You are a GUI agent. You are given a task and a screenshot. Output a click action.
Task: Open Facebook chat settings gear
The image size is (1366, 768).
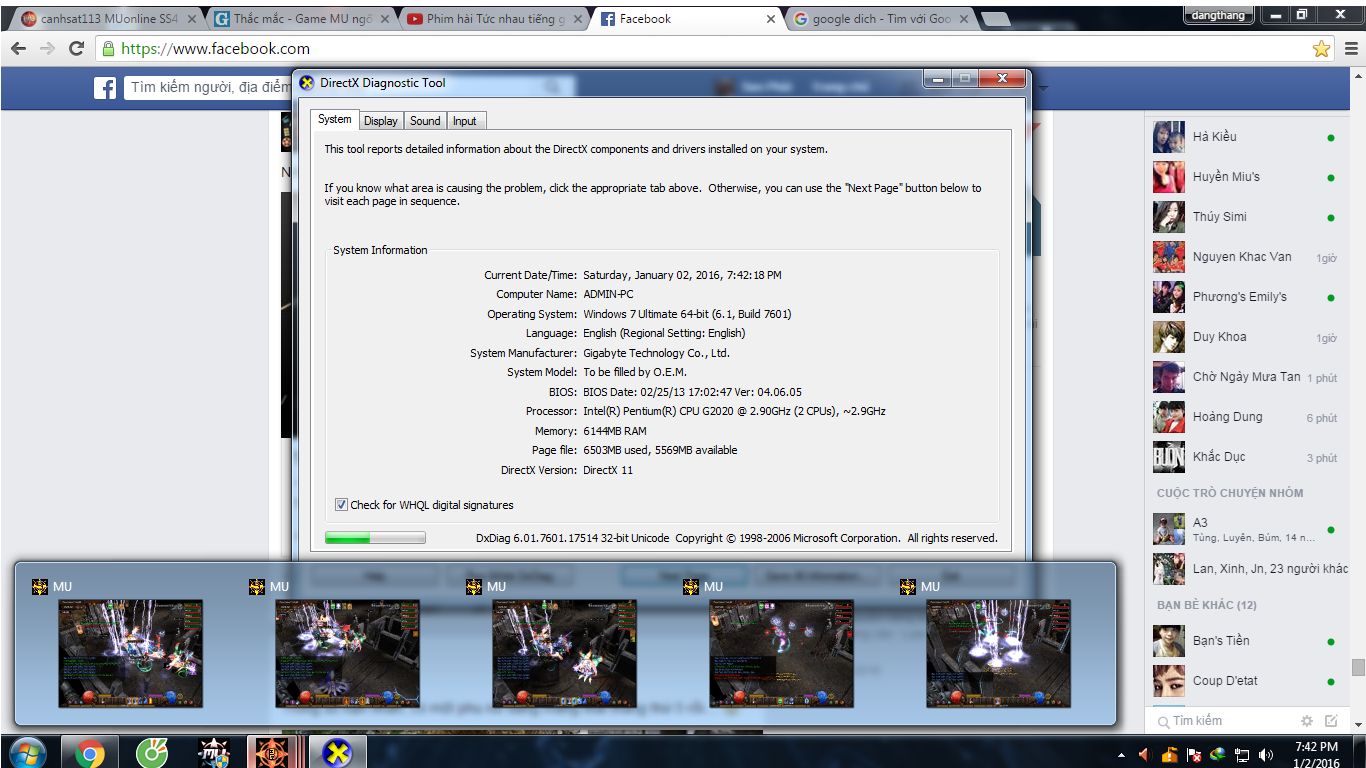coord(1306,721)
